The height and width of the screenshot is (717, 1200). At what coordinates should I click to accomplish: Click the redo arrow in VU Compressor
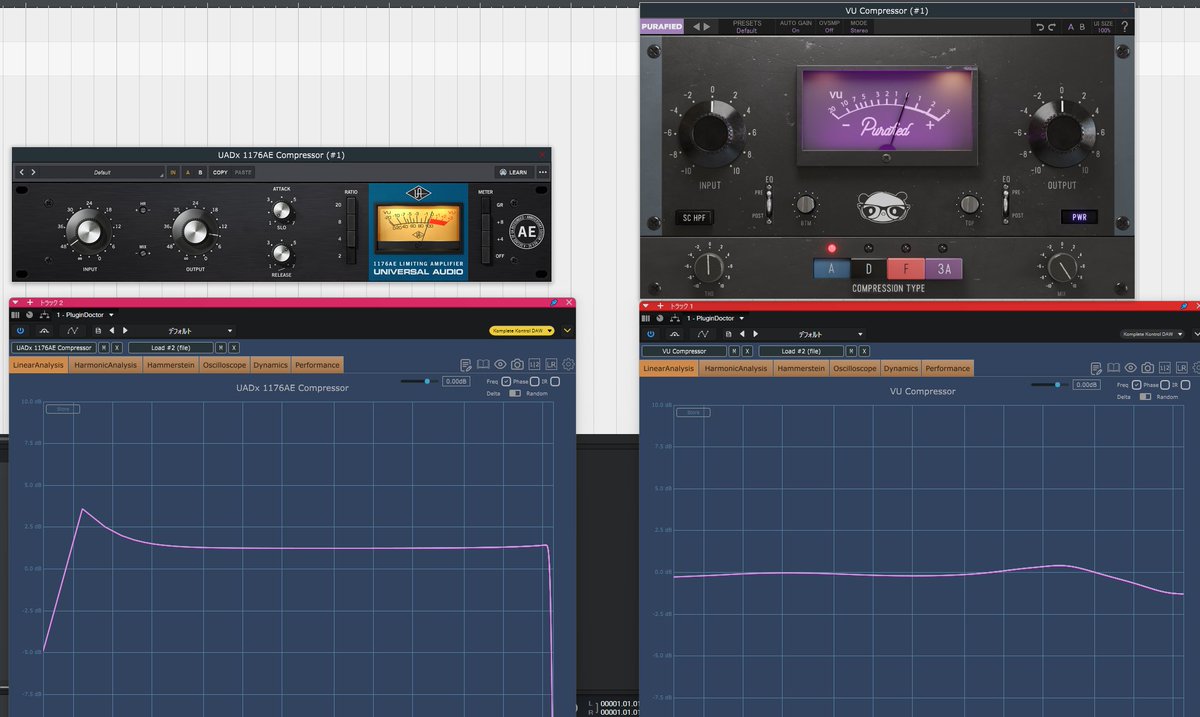coord(1052,27)
